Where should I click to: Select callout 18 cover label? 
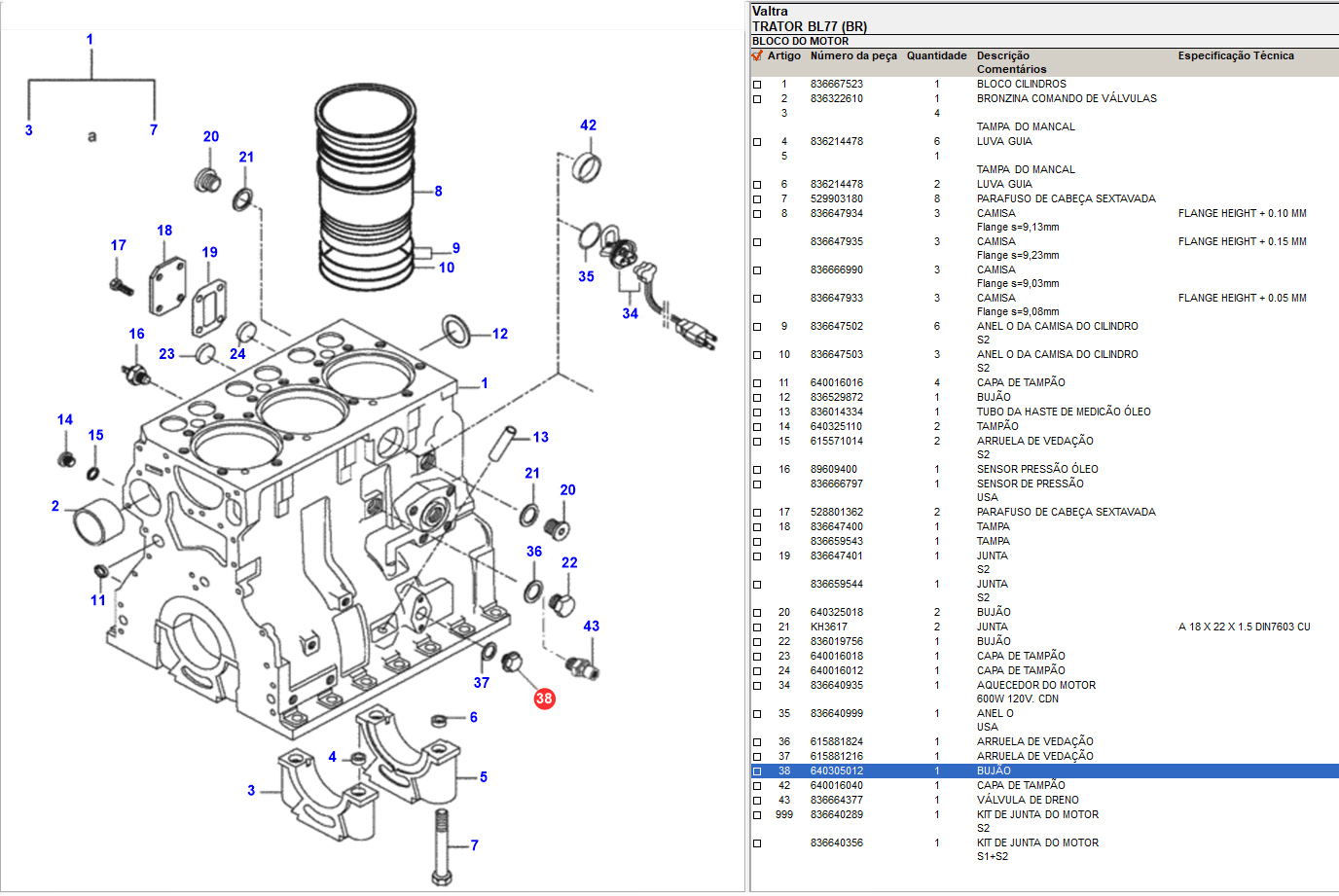[x=164, y=231]
